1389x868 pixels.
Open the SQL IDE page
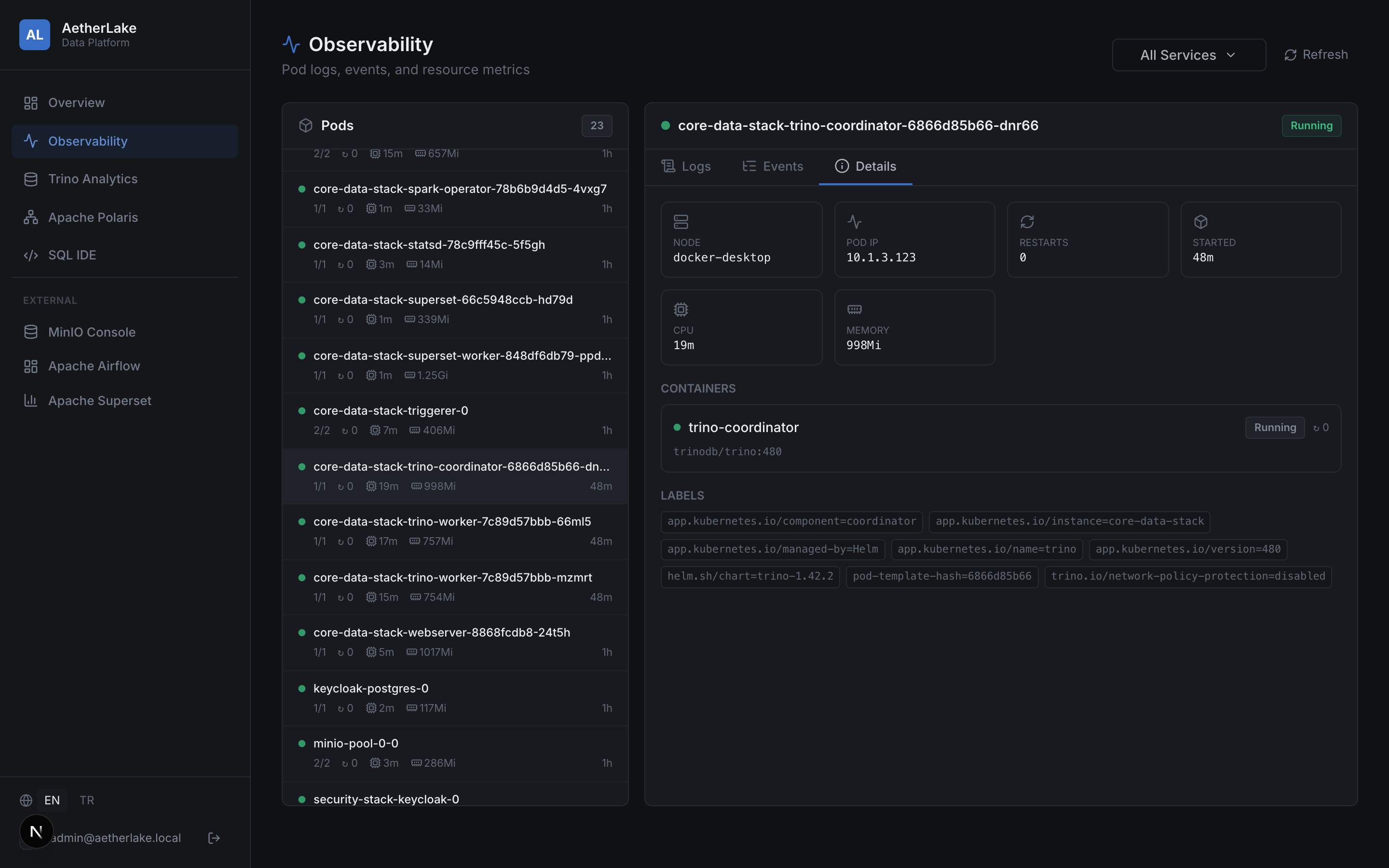(124, 255)
